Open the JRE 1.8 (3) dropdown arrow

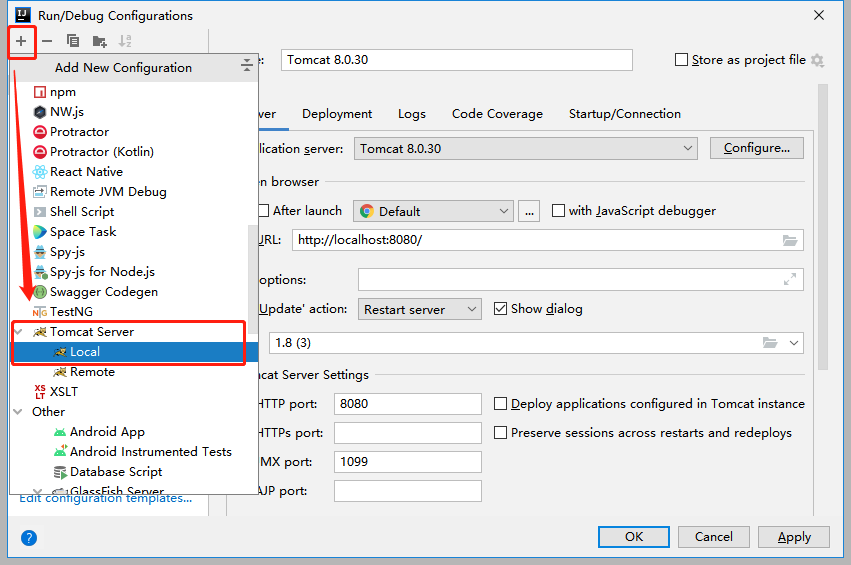click(x=793, y=343)
